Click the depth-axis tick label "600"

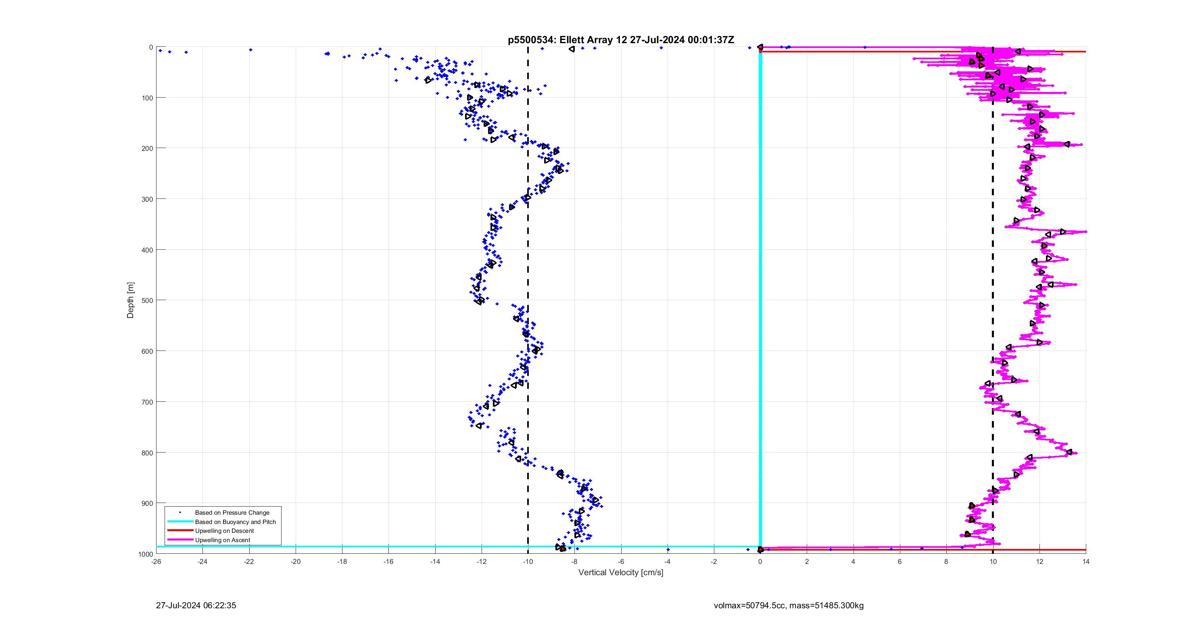click(x=146, y=351)
